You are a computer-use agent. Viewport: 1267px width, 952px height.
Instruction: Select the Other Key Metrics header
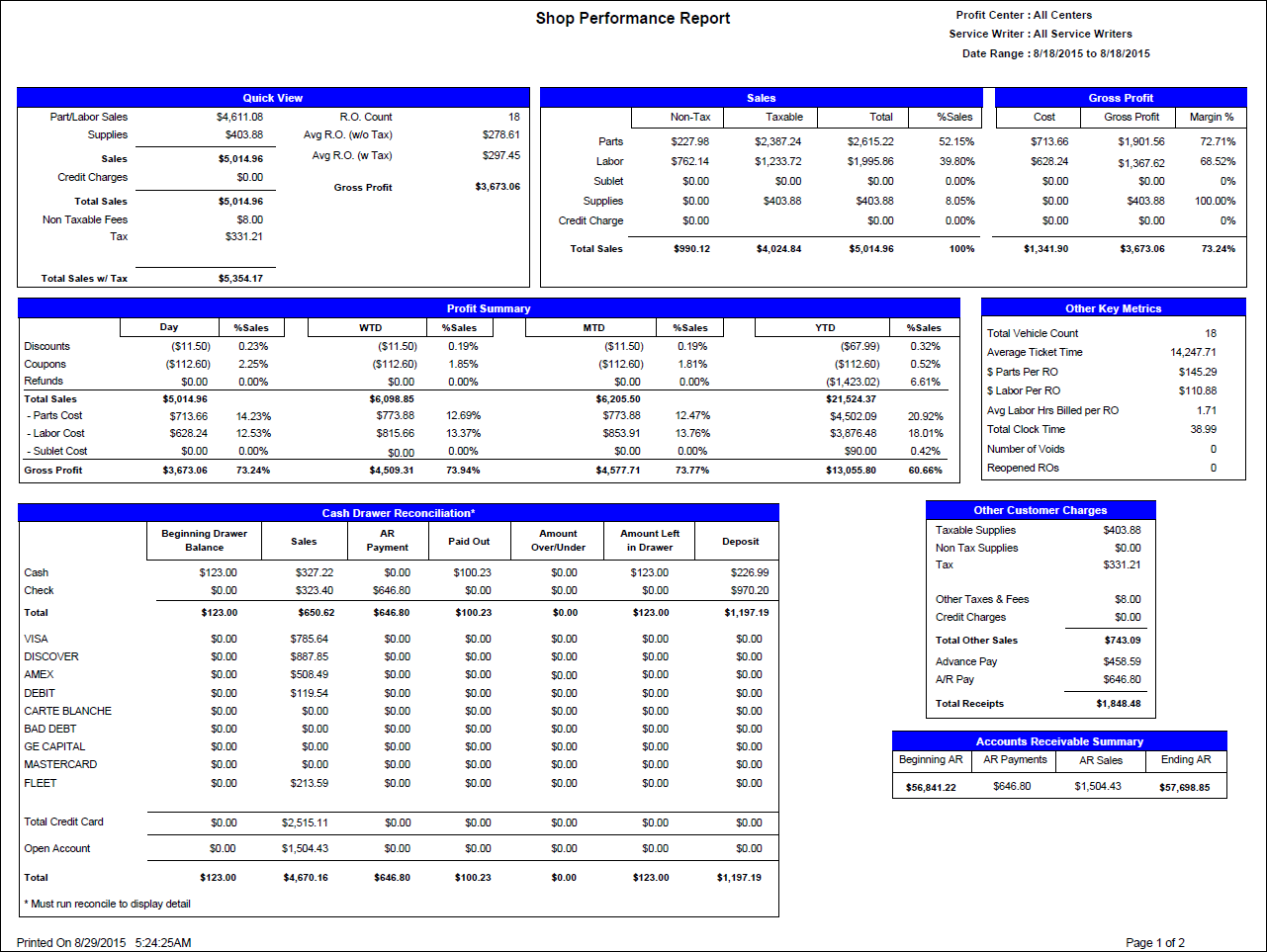[1113, 307]
